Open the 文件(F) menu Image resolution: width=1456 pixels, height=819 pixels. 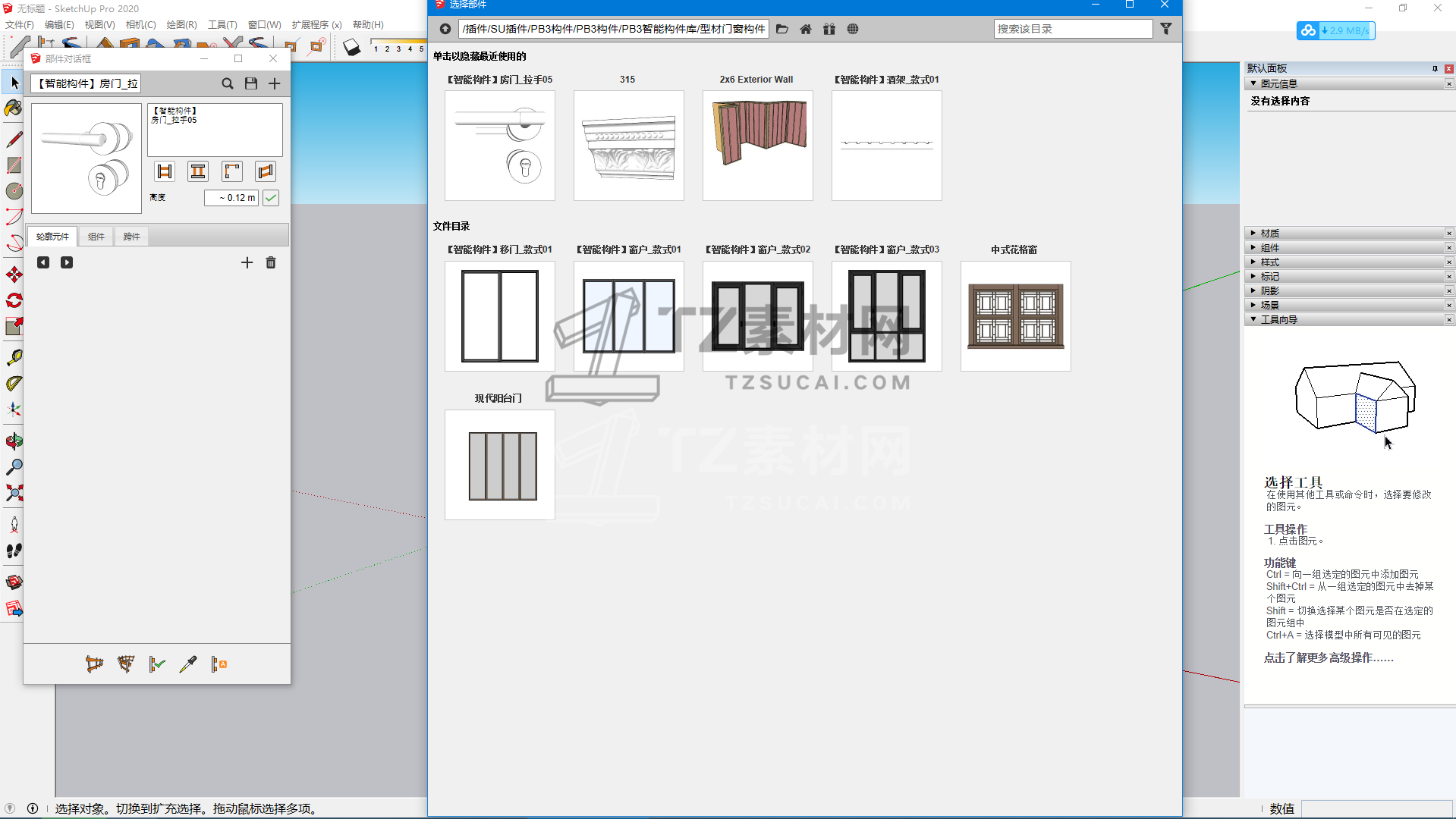20,25
